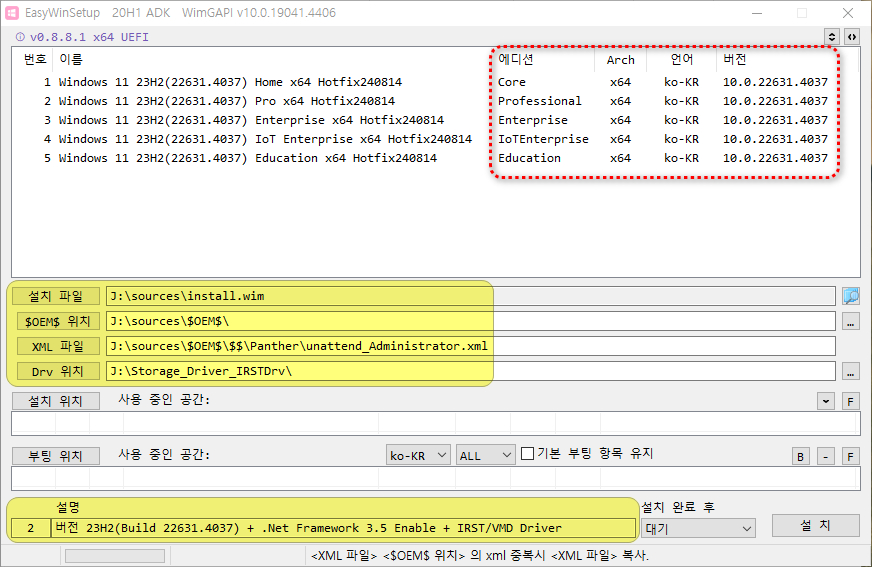Click the install.wim path input field
872x567 pixels.
tap(470, 296)
